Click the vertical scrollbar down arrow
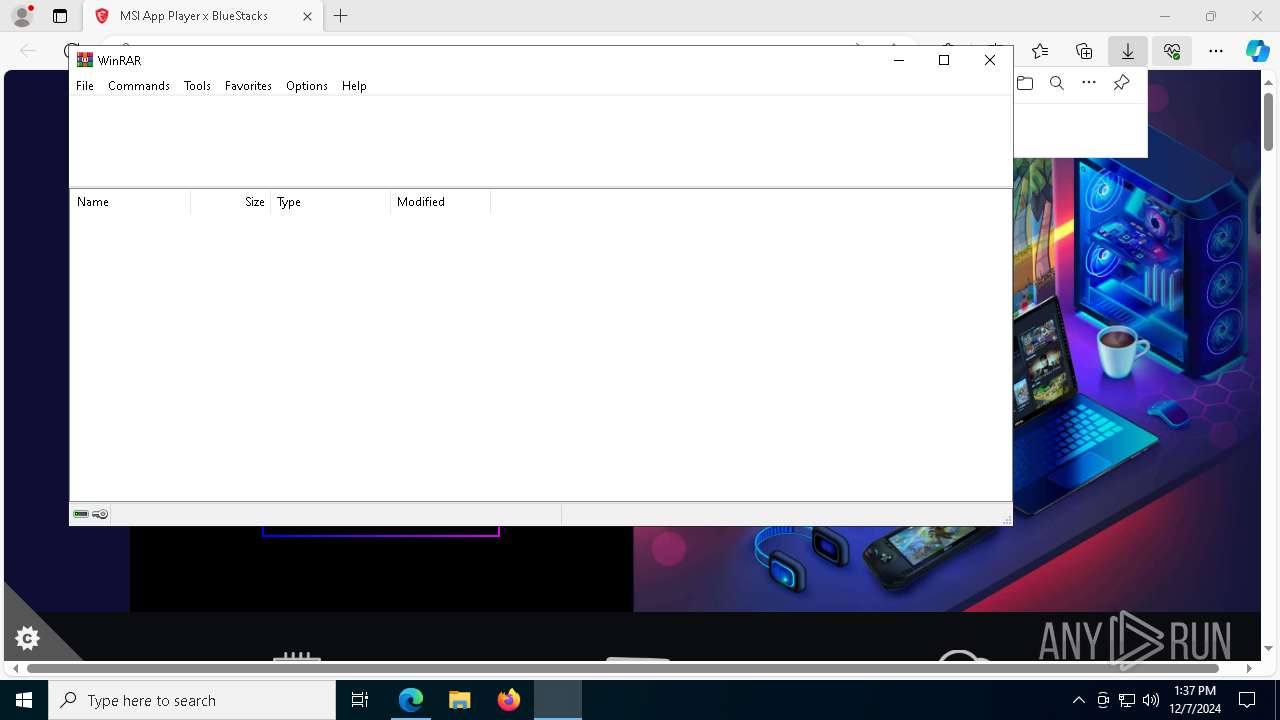 point(1268,649)
